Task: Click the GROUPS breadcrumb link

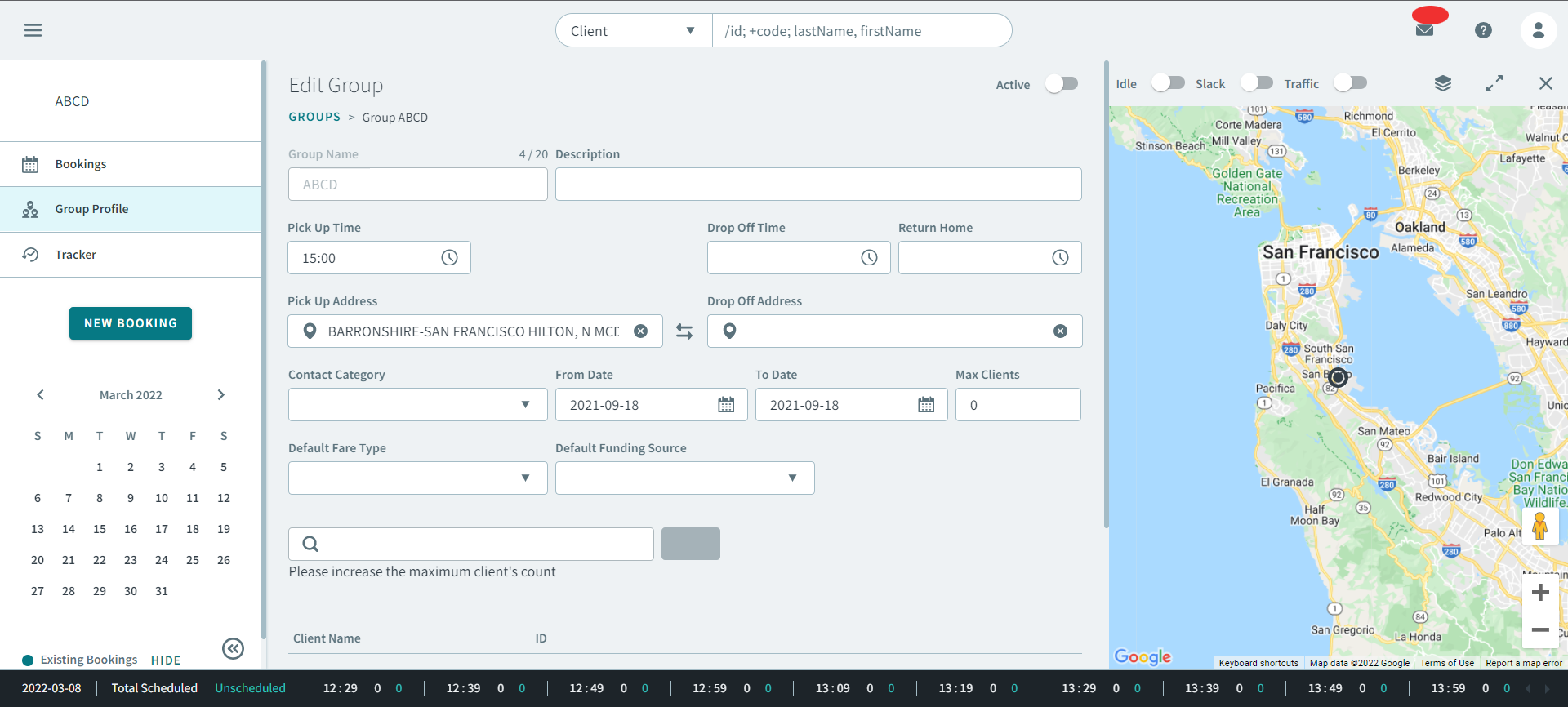Action: click(314, 117)
